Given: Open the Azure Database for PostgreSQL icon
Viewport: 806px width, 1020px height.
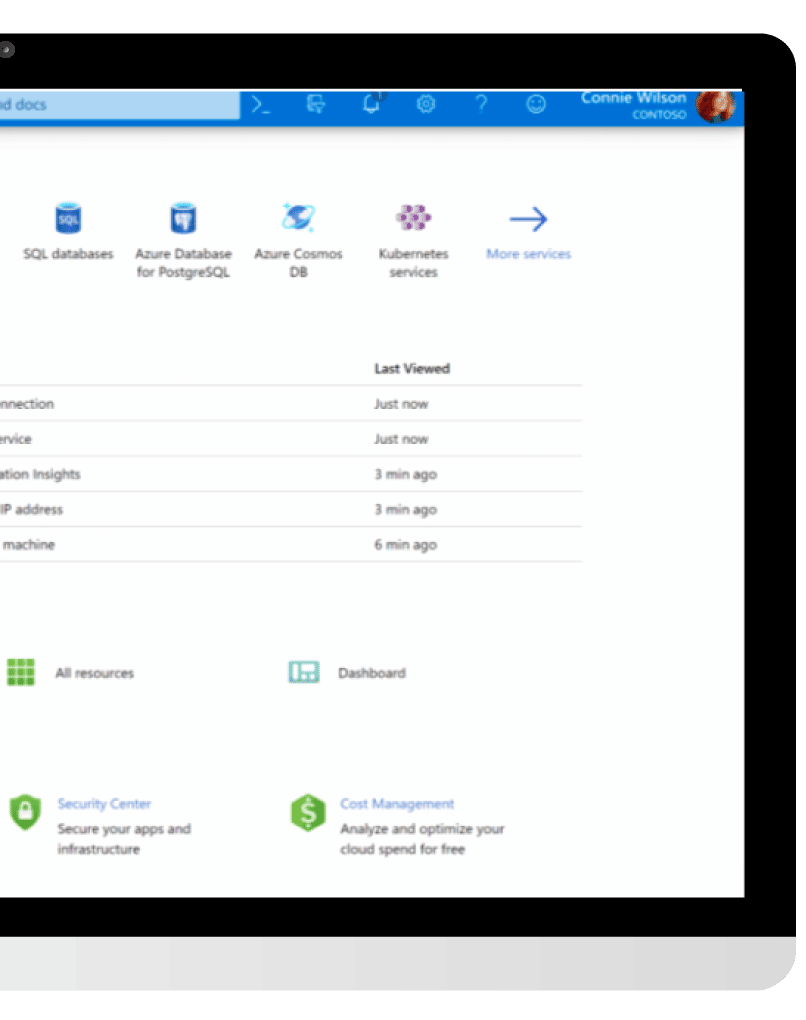Looking at the screenshot, I should pyautogui.click(x=183, y=219).
